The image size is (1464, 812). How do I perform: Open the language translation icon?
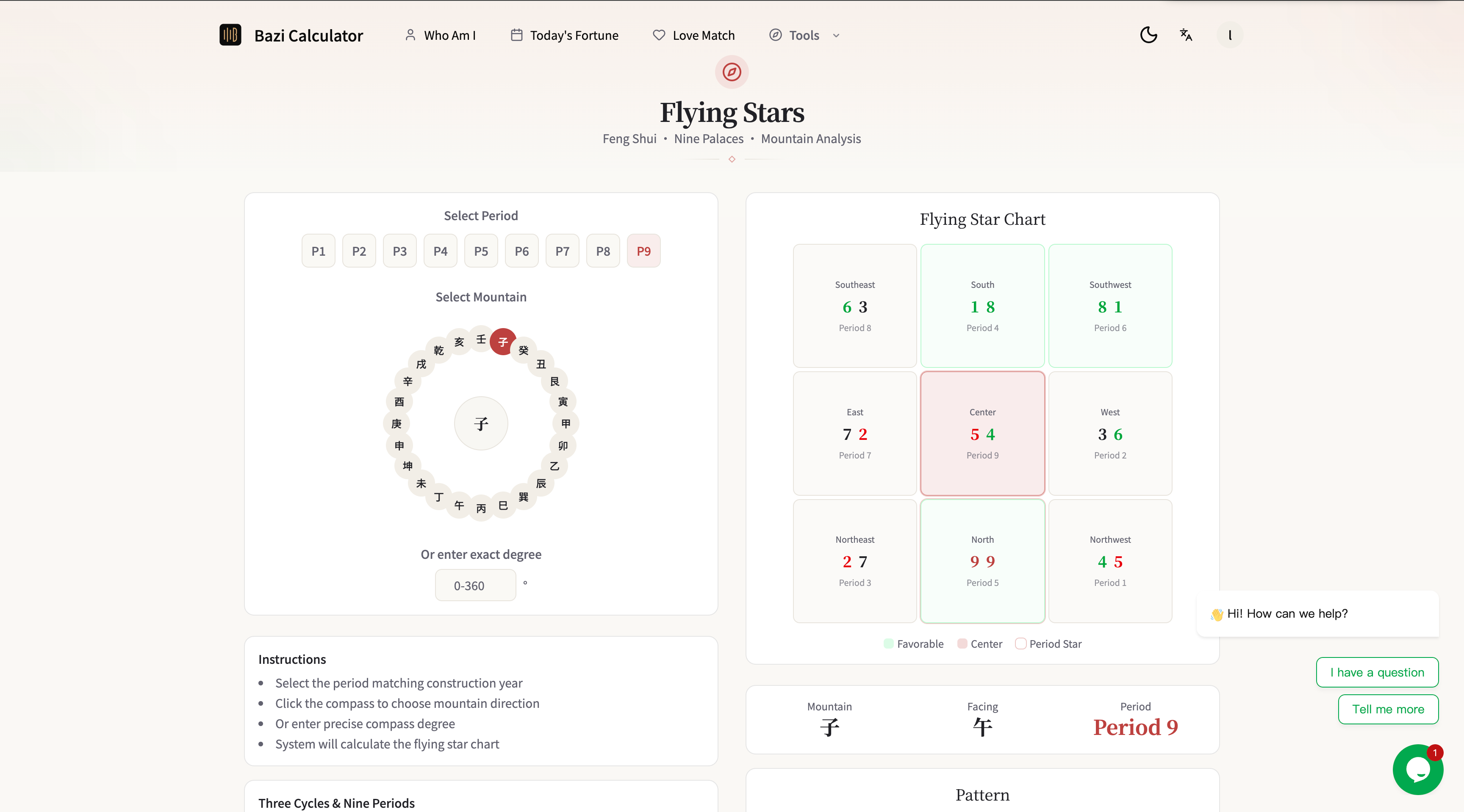[1186, 35]
